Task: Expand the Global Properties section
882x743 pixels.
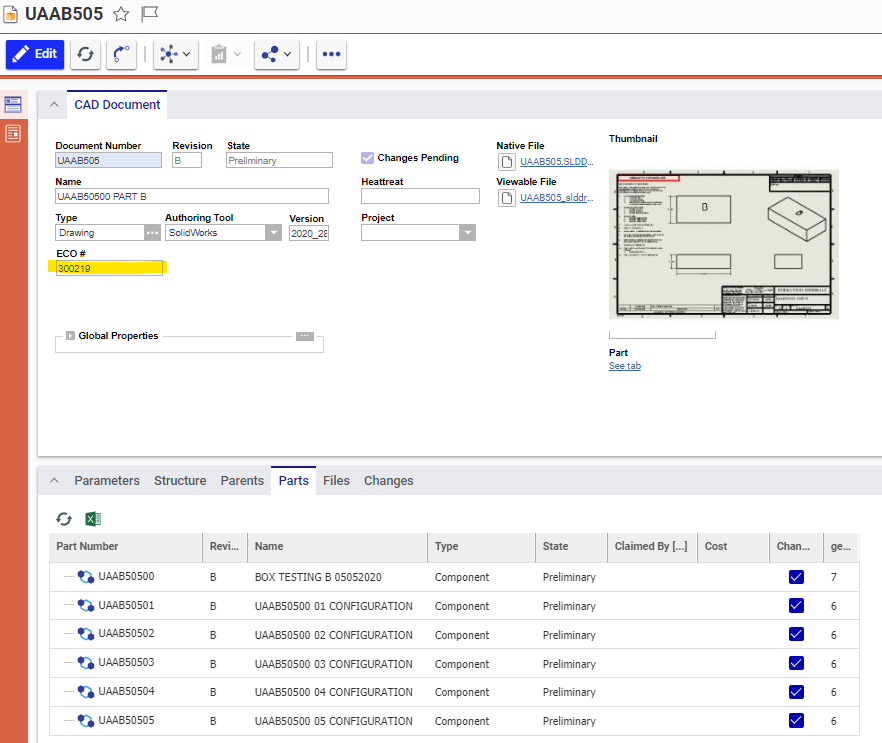Action: [71, 336]
